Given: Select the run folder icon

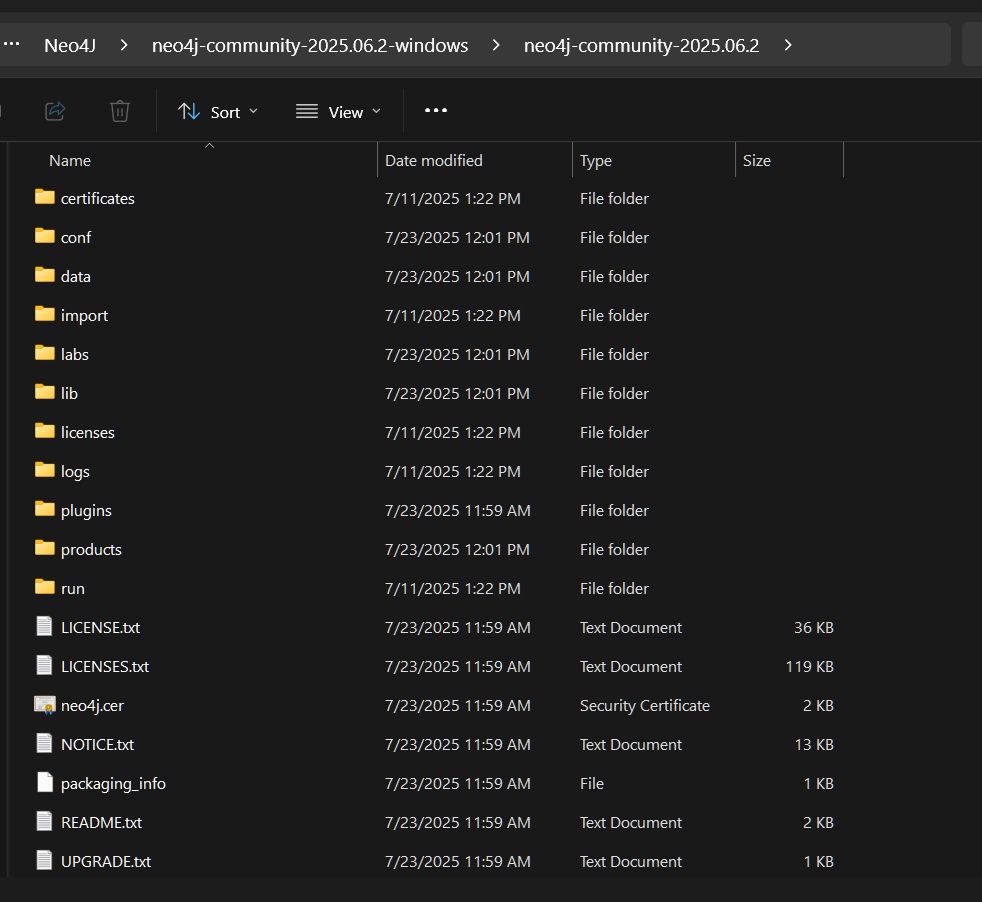Looking at the screenshot, I should (x=44, y=587).
